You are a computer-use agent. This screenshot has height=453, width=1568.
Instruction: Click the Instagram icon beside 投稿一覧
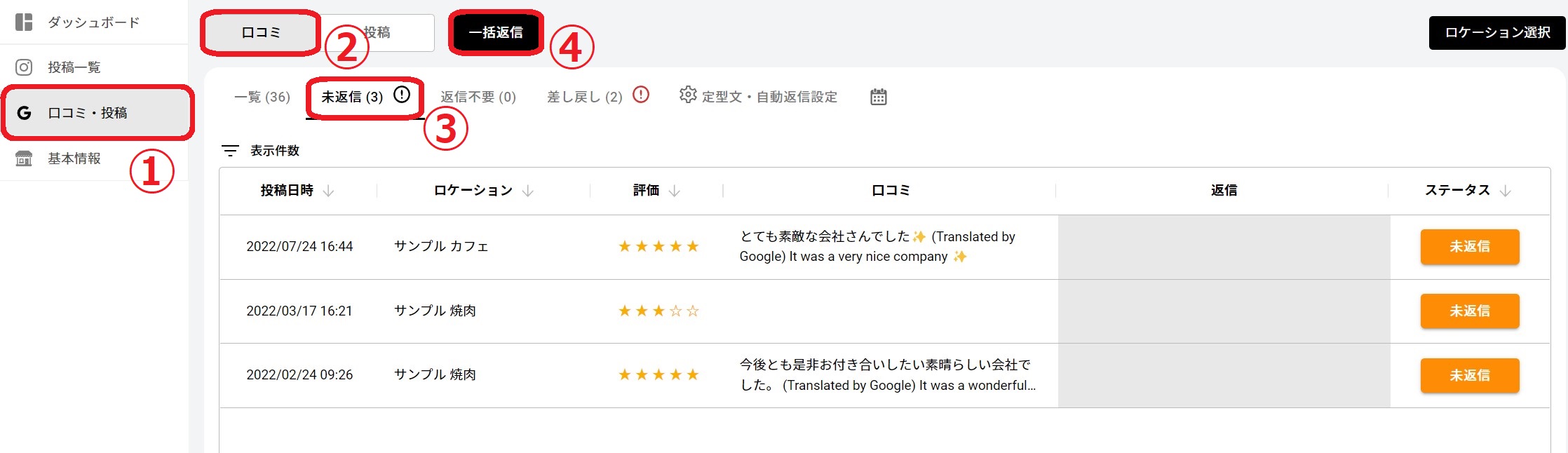pos(24,67)
